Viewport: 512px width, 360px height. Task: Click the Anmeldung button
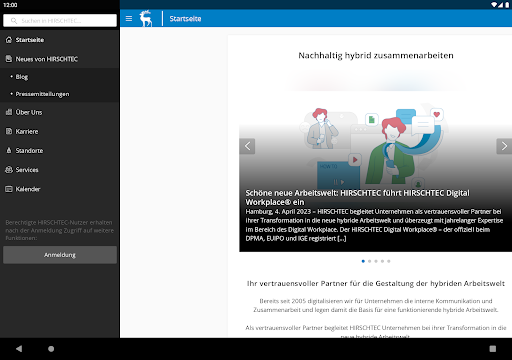[x=60, y=255]
